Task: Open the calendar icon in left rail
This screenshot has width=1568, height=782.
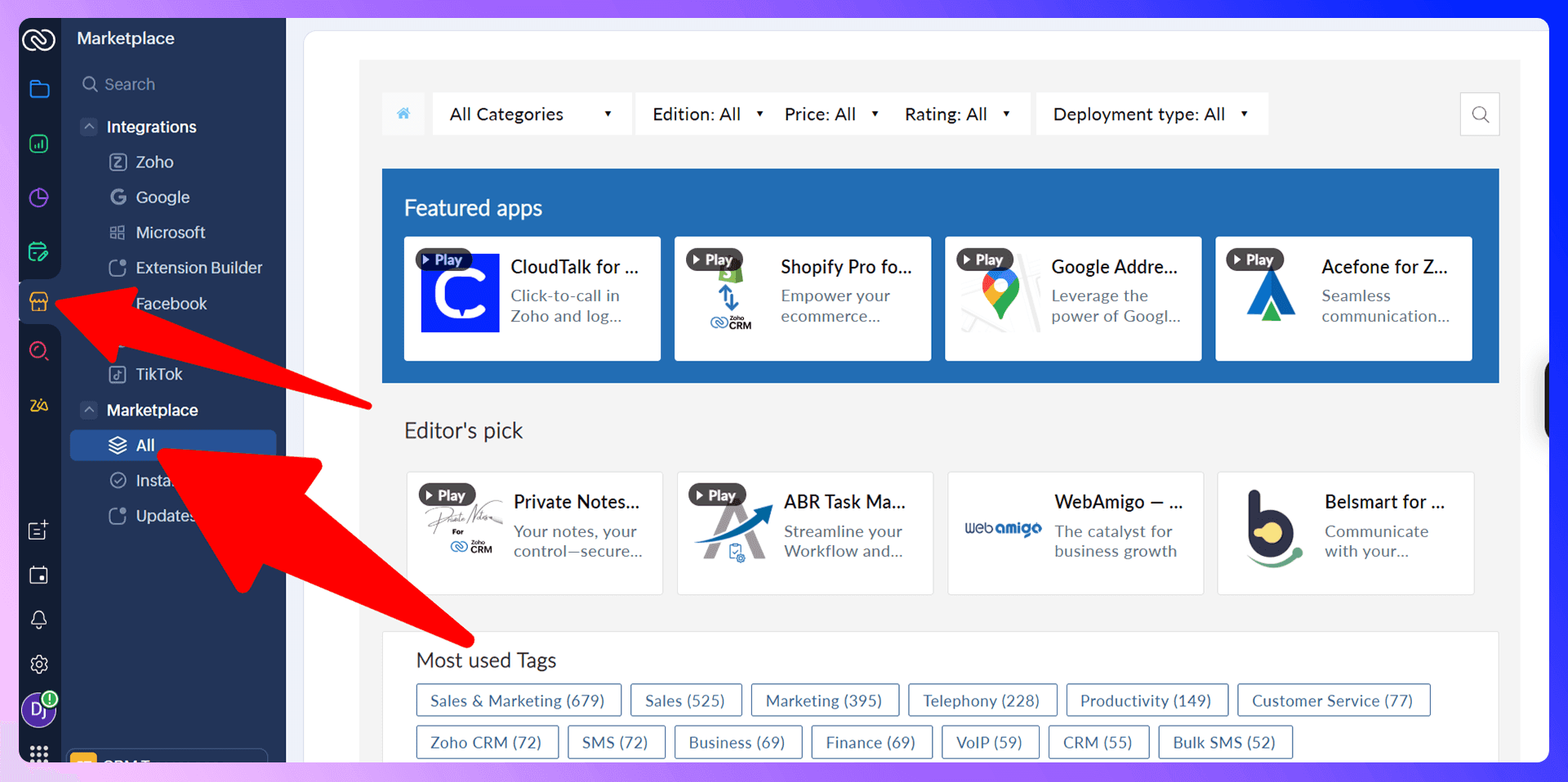Action: coord(39,575)
